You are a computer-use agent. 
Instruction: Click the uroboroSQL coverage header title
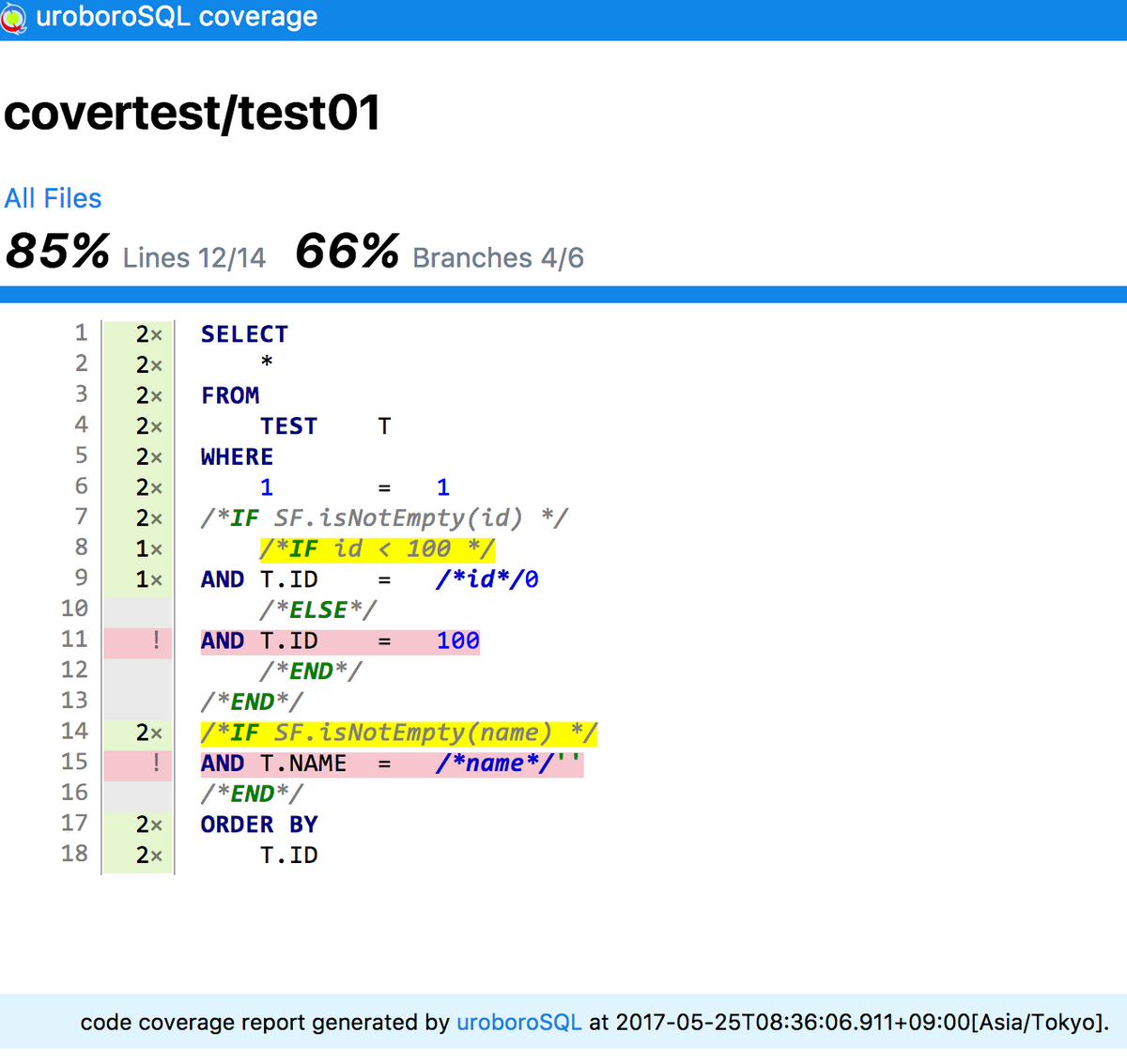(x=177, y=17)
